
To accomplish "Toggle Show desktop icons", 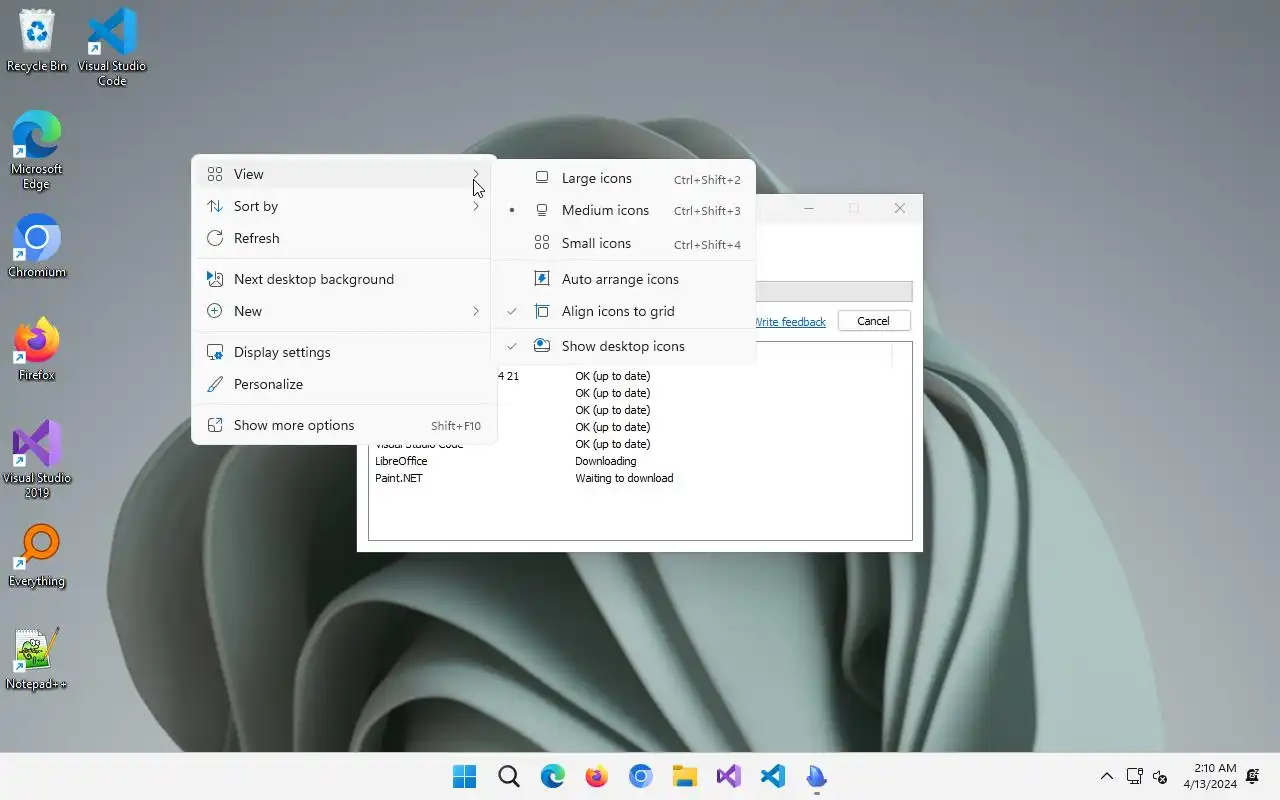I will [625, 346].
